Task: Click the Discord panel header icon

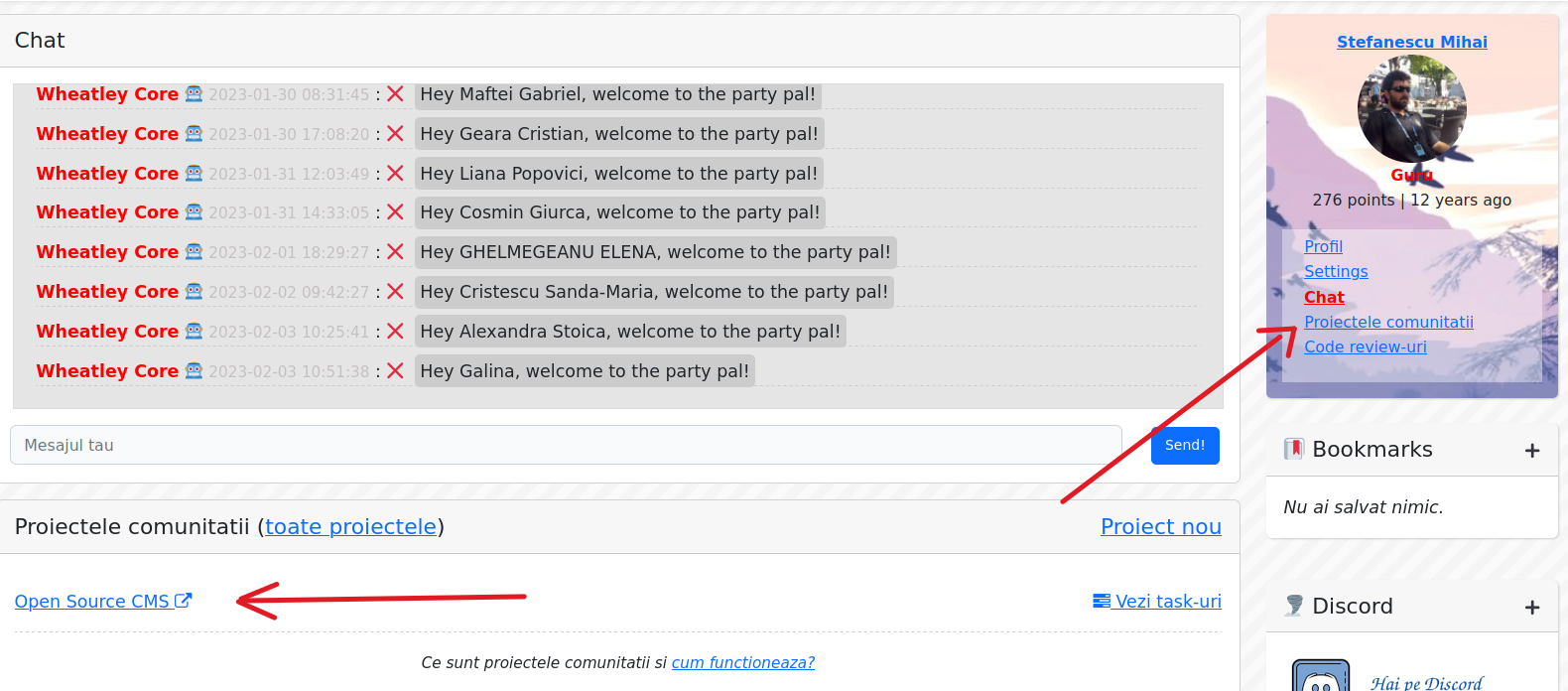Action: tap(1293, 606)
